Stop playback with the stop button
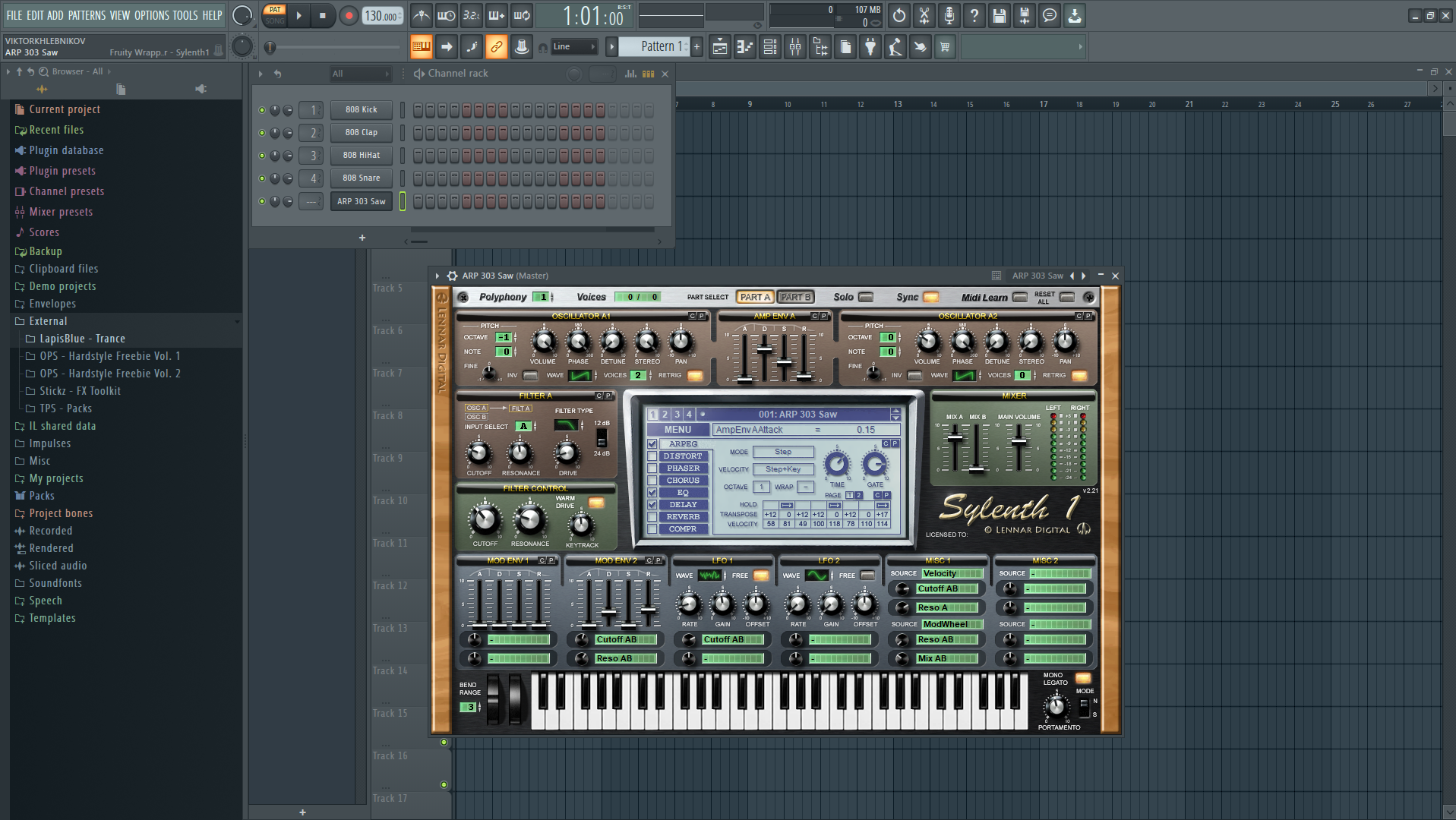The image size is (1456, 820). [x=323, y=15]
